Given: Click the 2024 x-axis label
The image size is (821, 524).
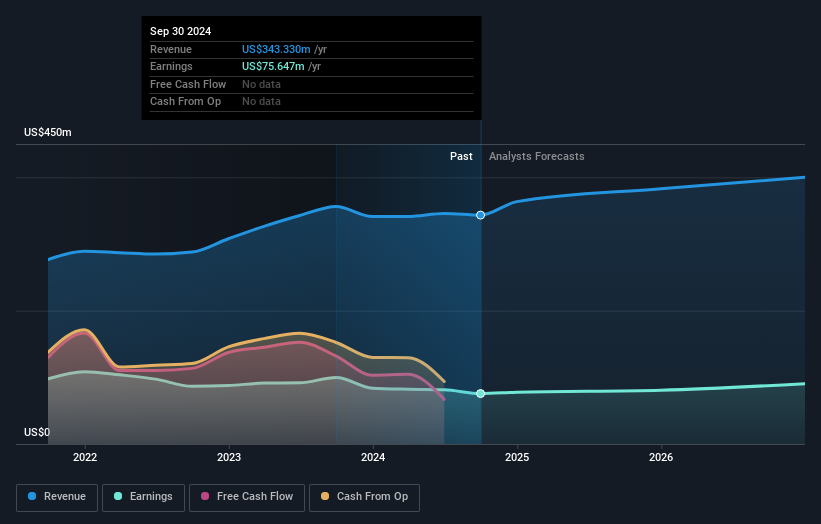Looking at the screenshot, I should pos(373,458).
